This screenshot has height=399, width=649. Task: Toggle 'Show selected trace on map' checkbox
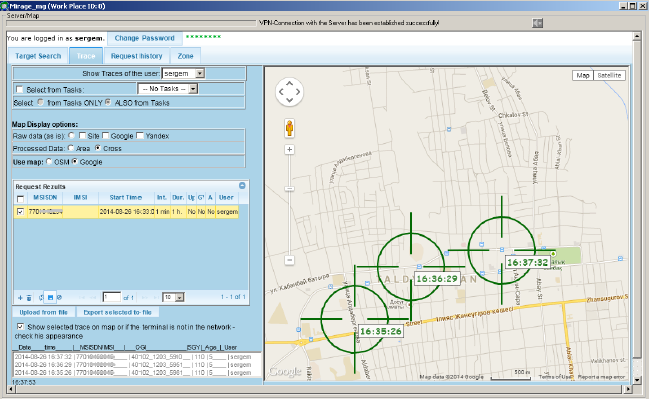(x=20, y=327)
